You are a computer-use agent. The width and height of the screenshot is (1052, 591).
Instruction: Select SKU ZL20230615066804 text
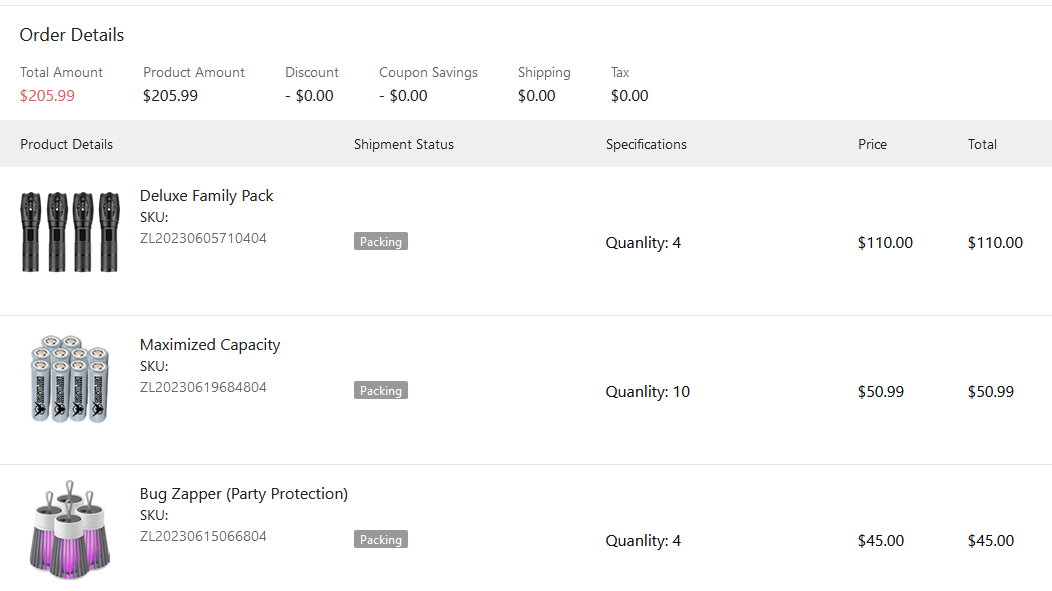pyautogui.click(x=203, y=537)
